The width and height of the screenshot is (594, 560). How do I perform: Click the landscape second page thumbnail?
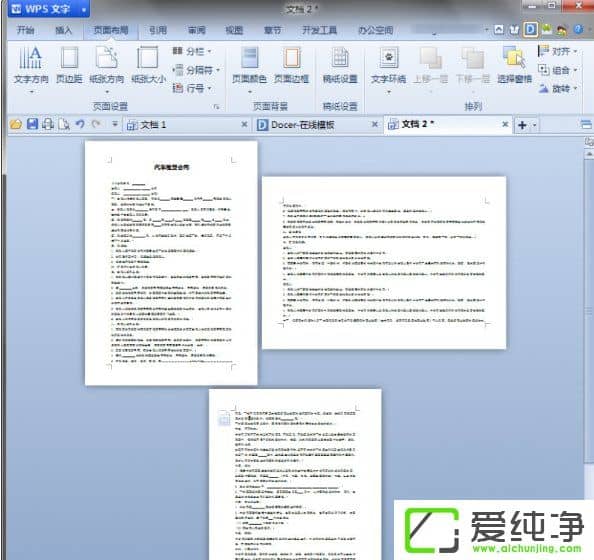coord(384,262)
